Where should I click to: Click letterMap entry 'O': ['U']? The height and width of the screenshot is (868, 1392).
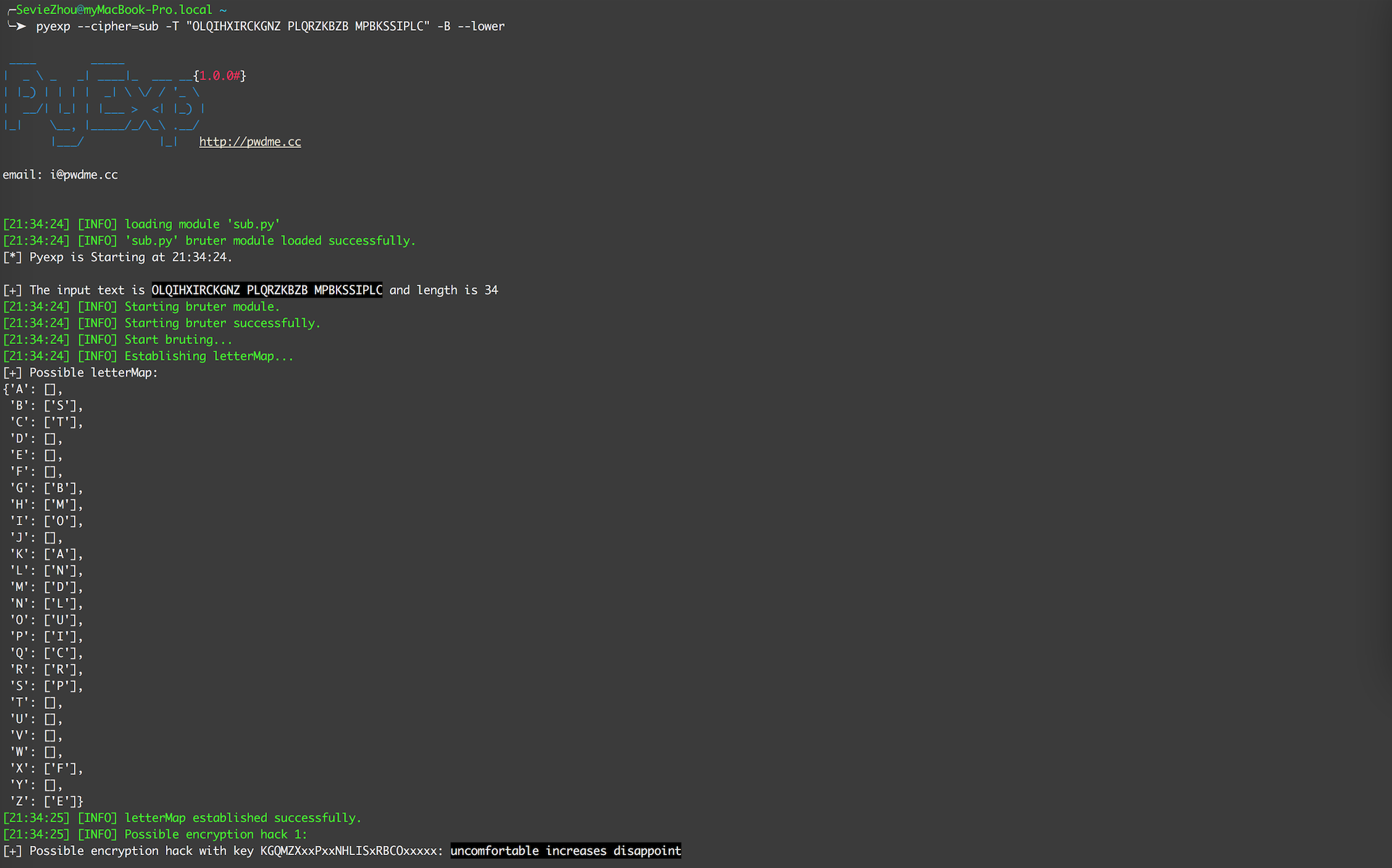coord(46,620)
